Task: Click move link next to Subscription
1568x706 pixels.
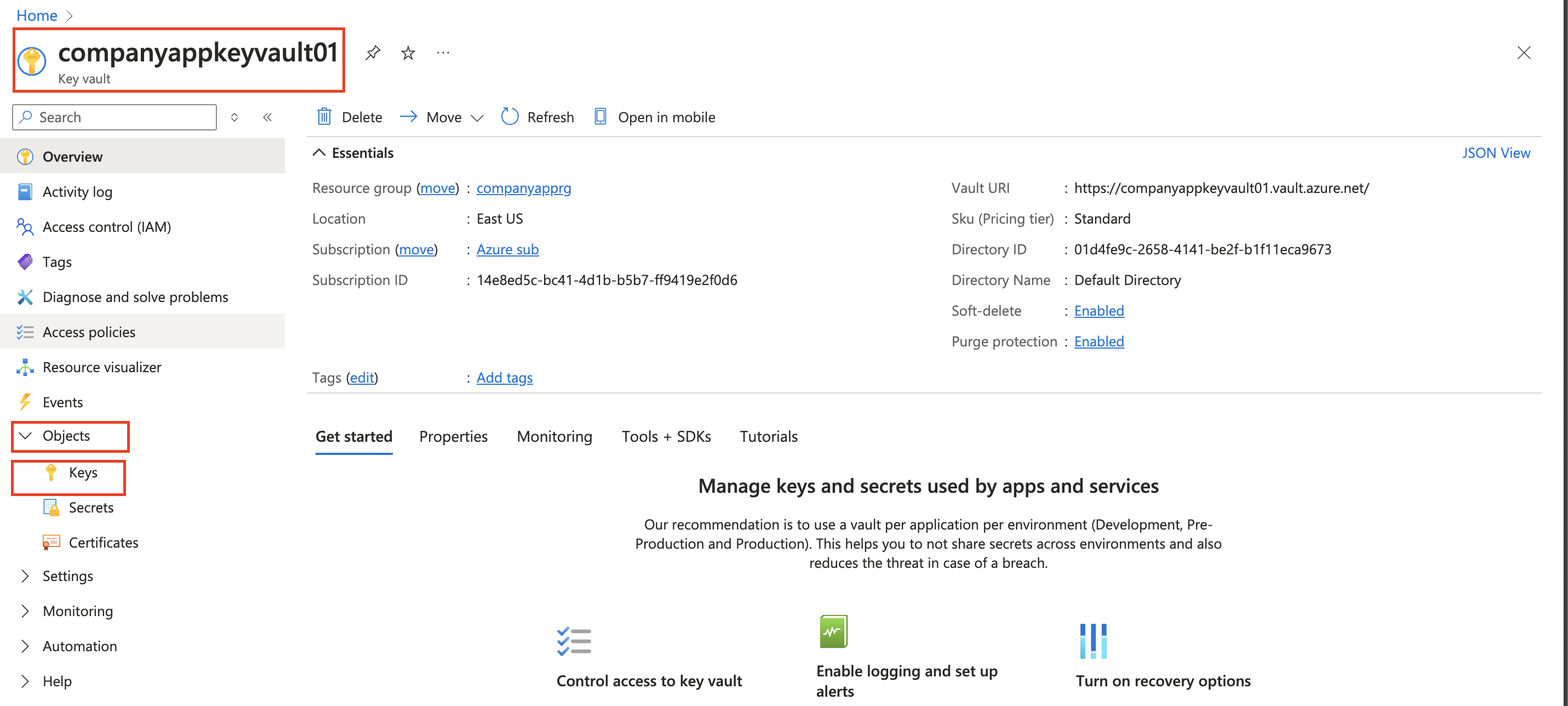Action: (x=416, y=249)
